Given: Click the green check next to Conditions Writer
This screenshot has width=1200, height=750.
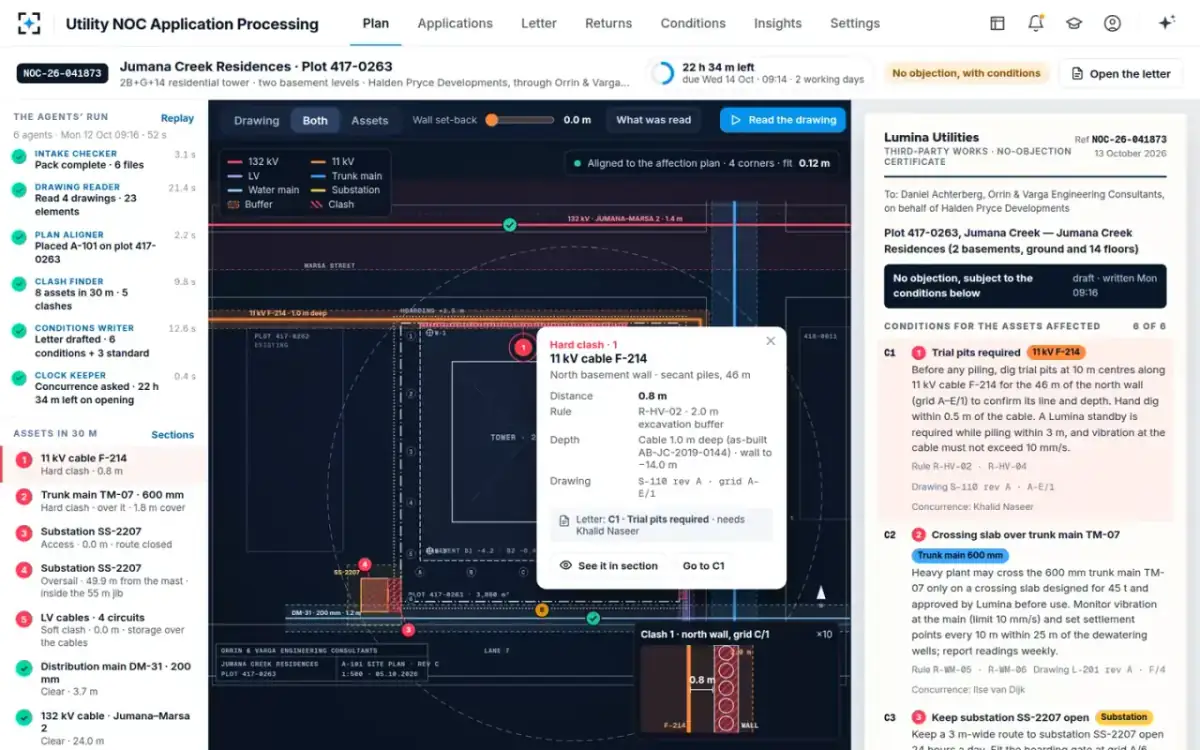Looking at the screenshot, I should 19,331.
